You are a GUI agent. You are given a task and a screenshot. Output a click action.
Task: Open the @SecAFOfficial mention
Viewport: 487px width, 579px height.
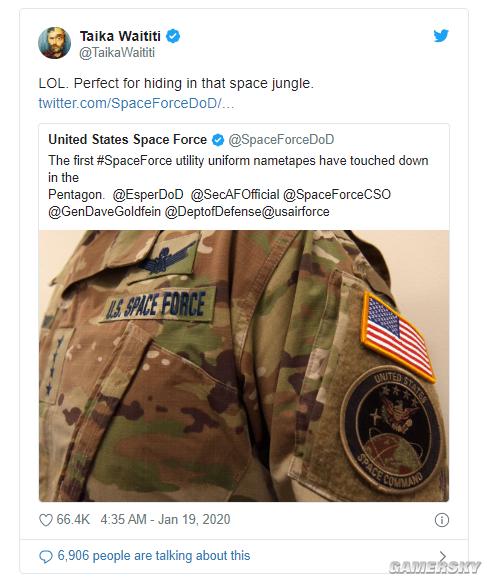click(235, 195)
